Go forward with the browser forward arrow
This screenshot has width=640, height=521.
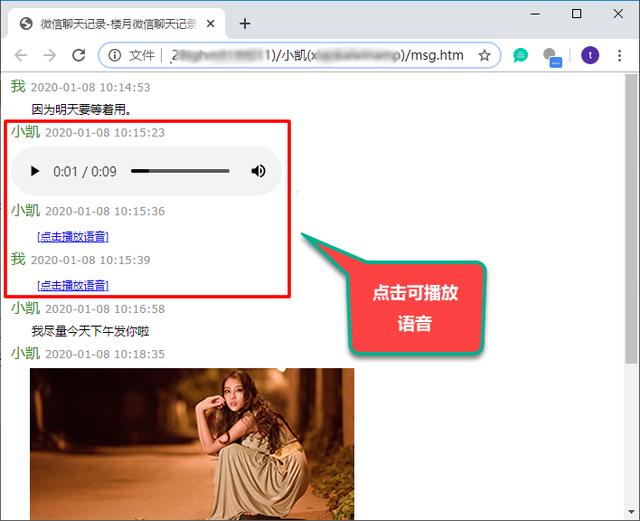(49, 55)
